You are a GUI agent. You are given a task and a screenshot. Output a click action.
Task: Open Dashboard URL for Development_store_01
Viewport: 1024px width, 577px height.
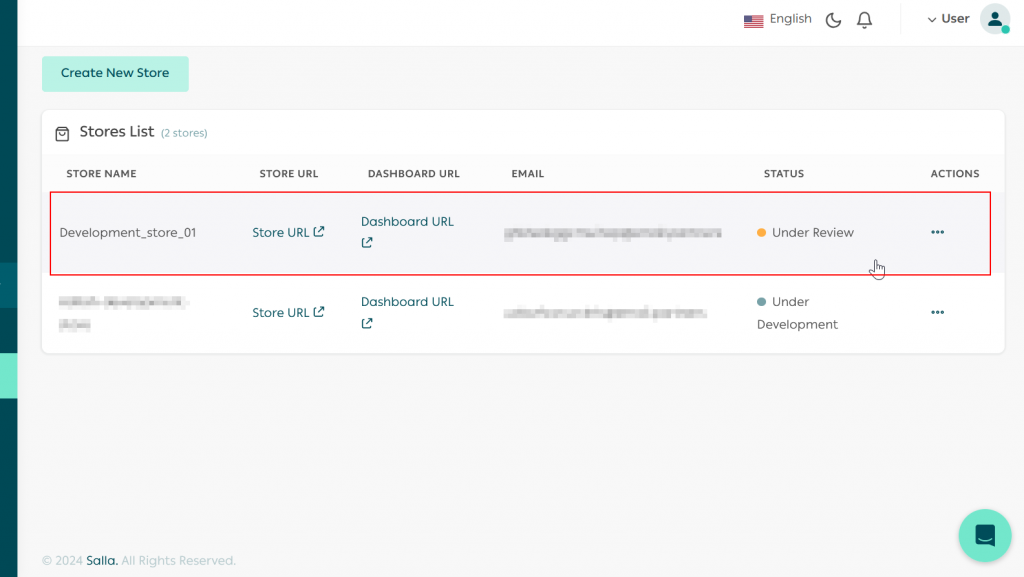[407, 232]
